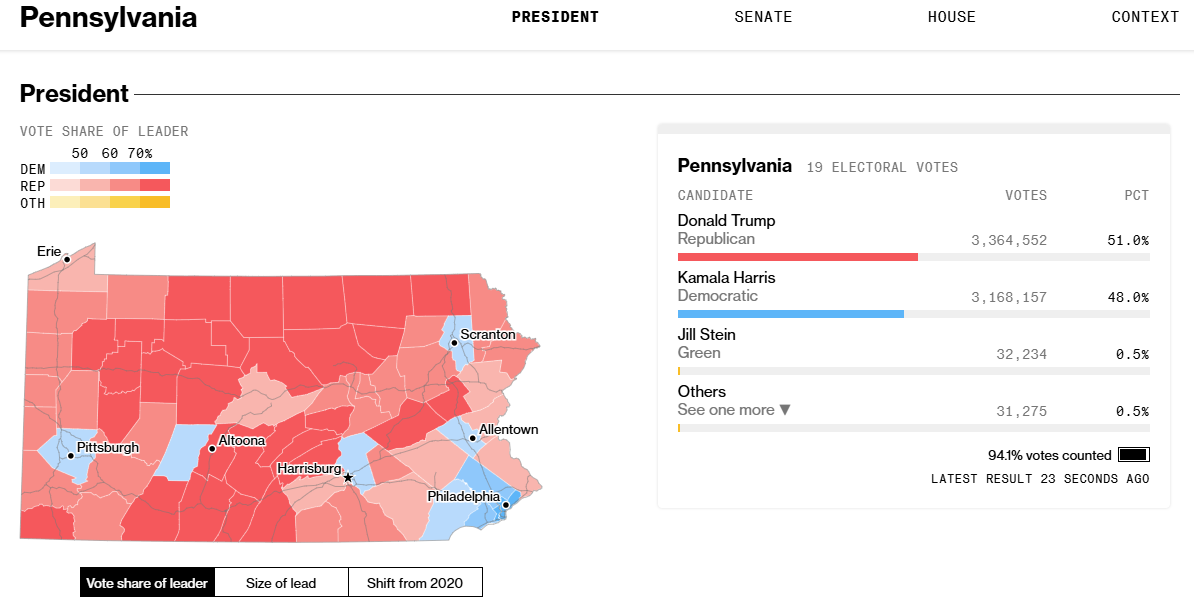
Task: Click the votes counted black box icon
Action: pos(1133,455)
